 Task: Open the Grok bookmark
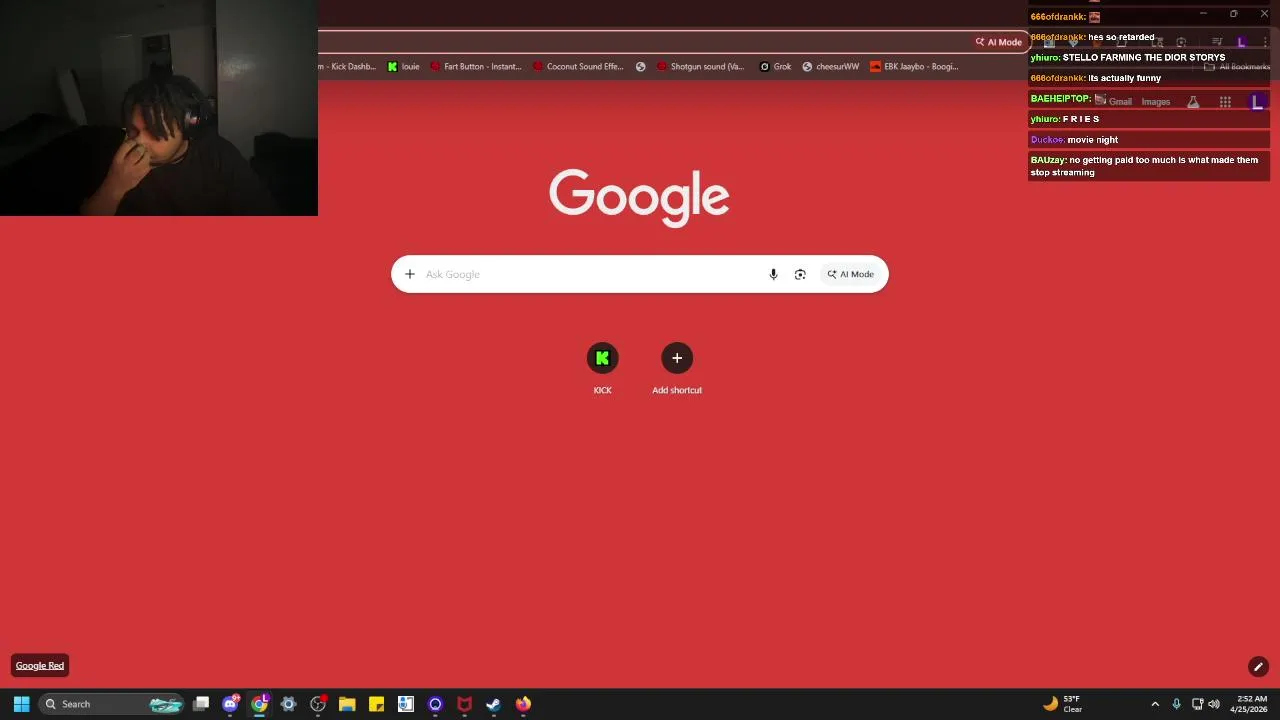point(775,67)
